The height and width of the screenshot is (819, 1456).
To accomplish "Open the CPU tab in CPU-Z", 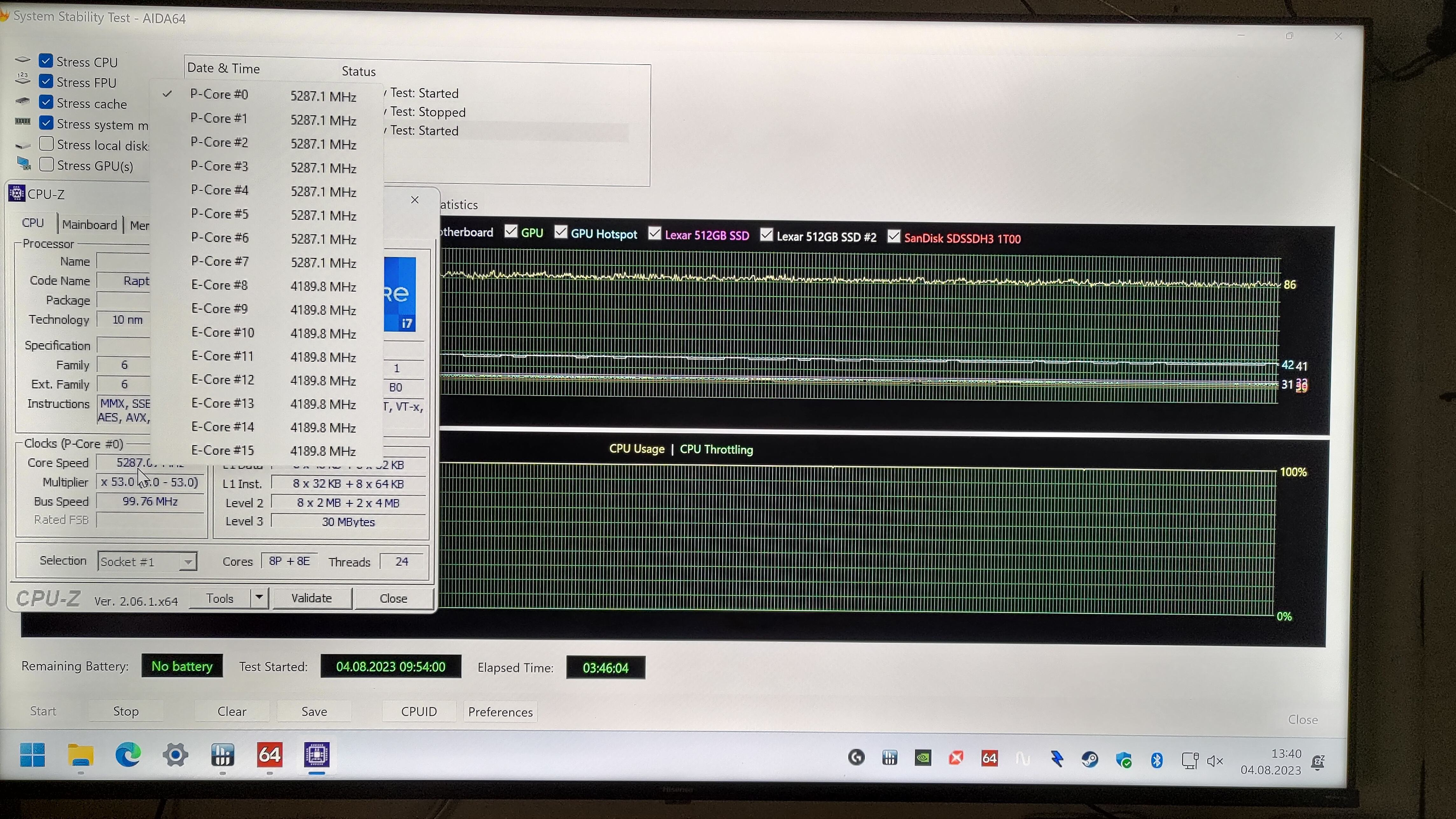I will click(33, 223).
